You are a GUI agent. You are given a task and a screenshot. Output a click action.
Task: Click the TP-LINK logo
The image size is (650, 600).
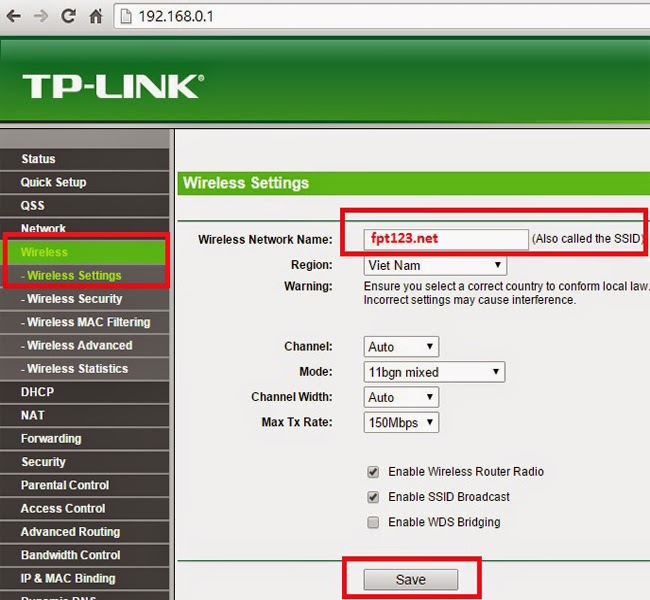click(x=113, y=86)
